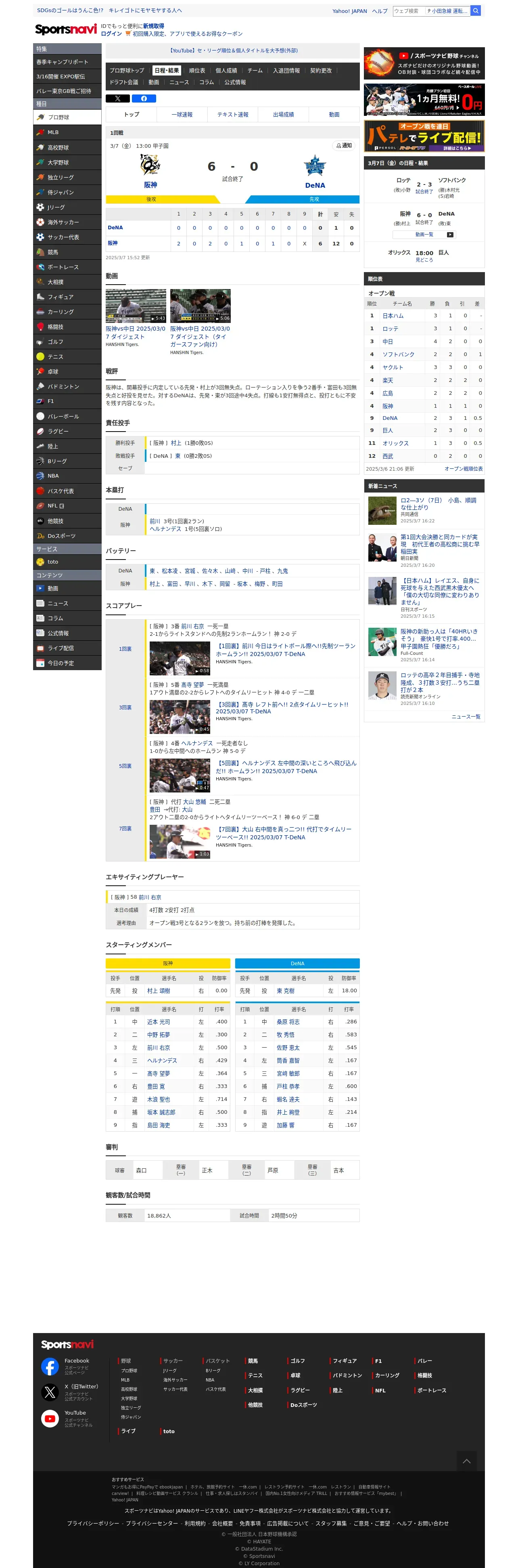Play the 5:43 digest video thumbnail
This screenshot has width=518, height=1568.
(x=136, y=306)
